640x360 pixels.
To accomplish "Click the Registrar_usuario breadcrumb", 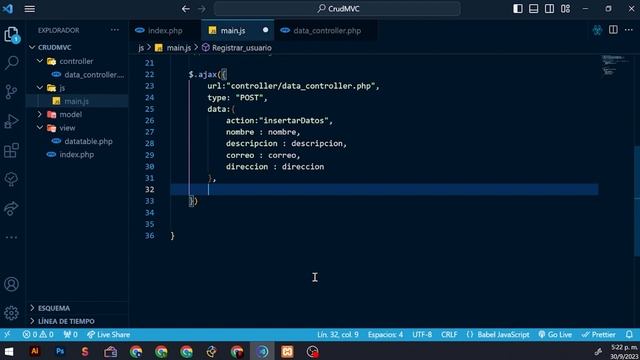I will (x=242, y=48).
